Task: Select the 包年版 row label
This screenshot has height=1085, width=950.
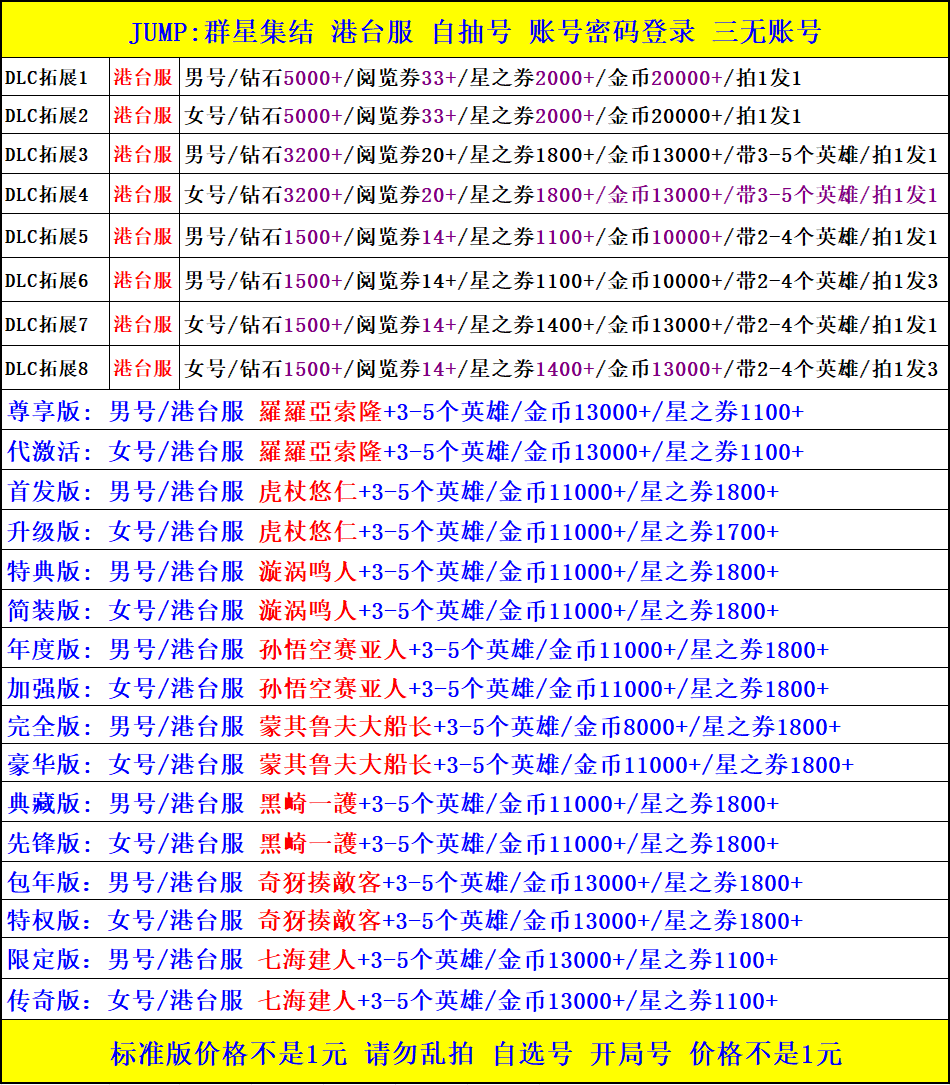Action: click(50, 883)
